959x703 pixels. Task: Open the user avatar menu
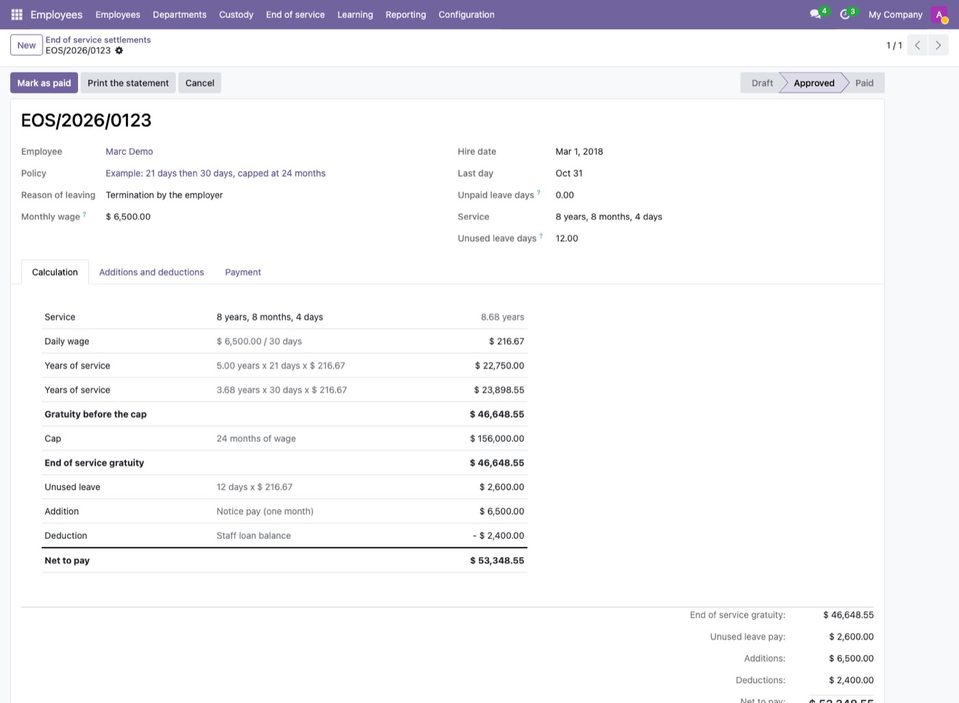939,15
